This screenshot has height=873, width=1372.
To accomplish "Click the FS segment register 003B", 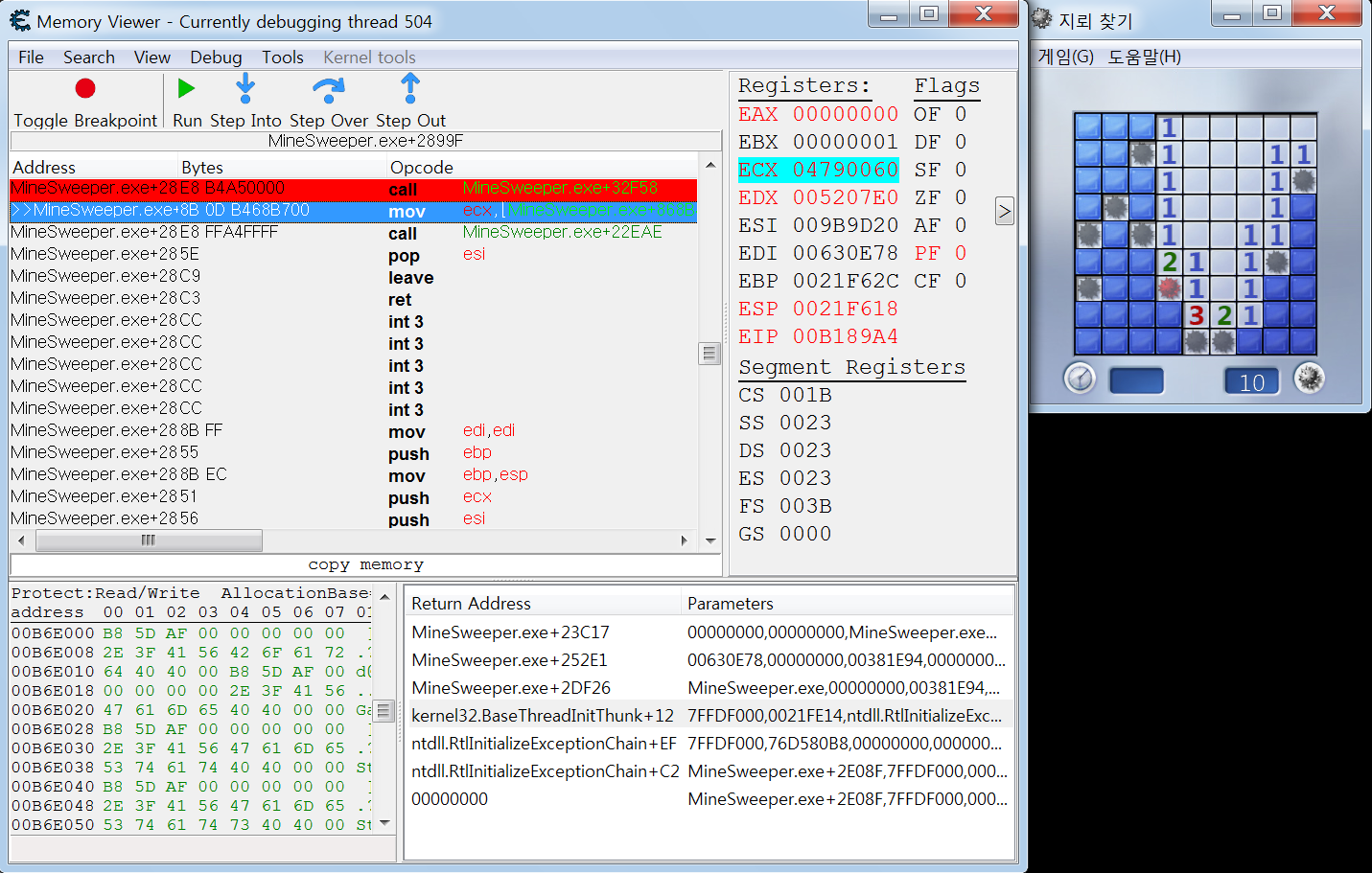I will click(804, 506).
